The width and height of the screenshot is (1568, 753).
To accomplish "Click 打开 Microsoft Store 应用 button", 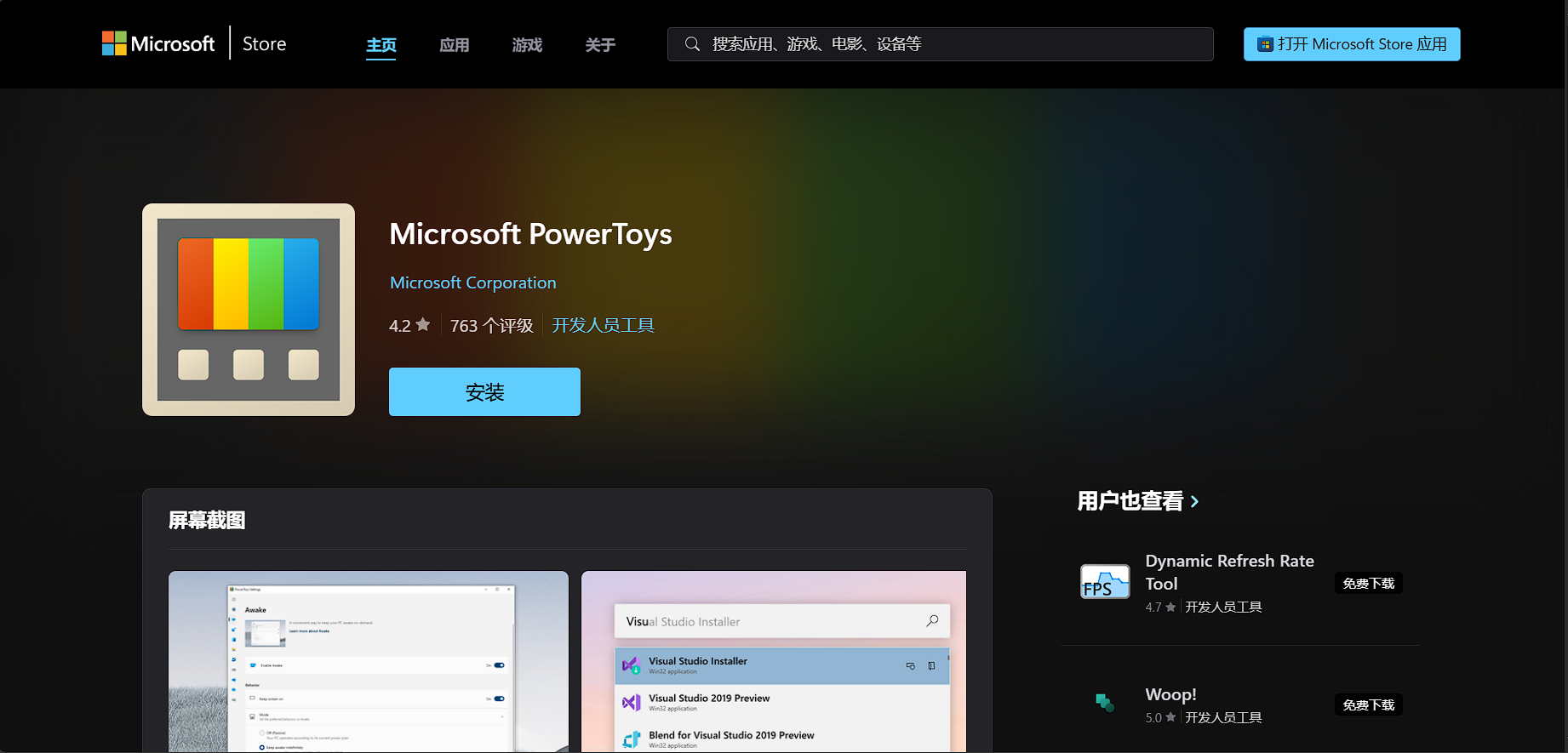I will click(1352, 44).
